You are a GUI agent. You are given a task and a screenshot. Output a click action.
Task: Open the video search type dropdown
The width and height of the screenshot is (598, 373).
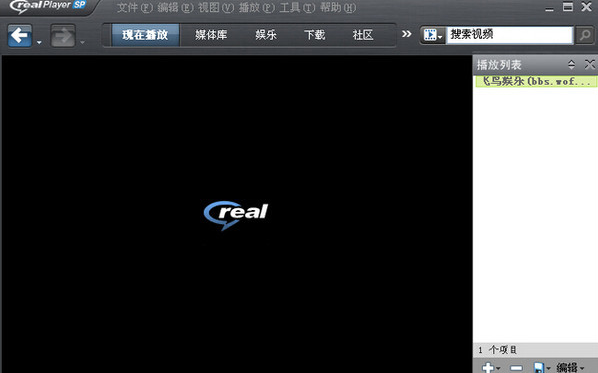pyautogui.click(x=433, y=35)
